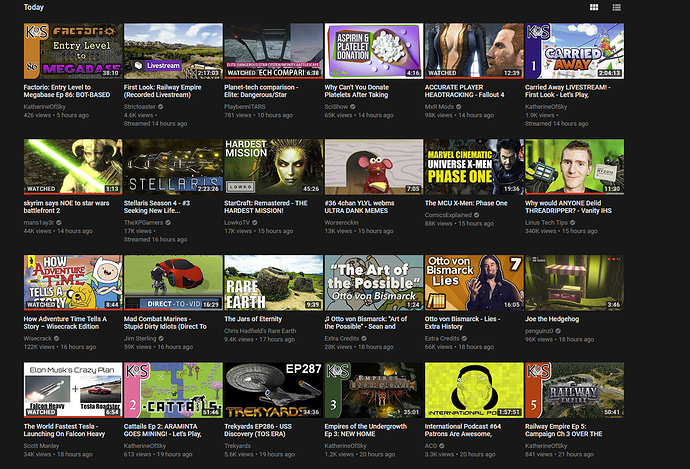Viewport: 690px width, 469px height.
Task: Open Elon Musk's Crazy Plan thumbnail
Action: coord(73,390)
